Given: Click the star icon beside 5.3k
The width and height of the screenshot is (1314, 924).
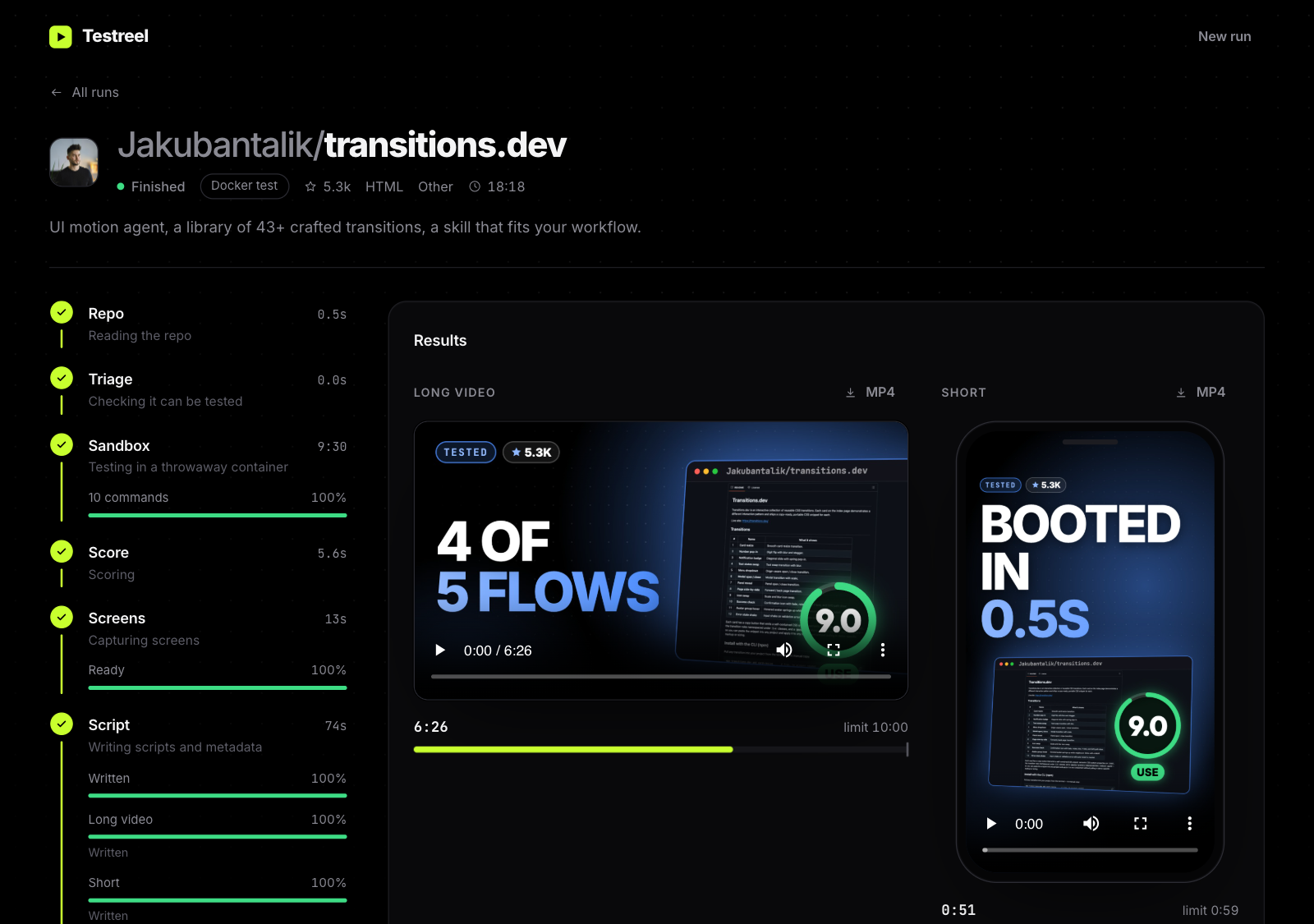Looking at the screenshot, I should [310, 187].
